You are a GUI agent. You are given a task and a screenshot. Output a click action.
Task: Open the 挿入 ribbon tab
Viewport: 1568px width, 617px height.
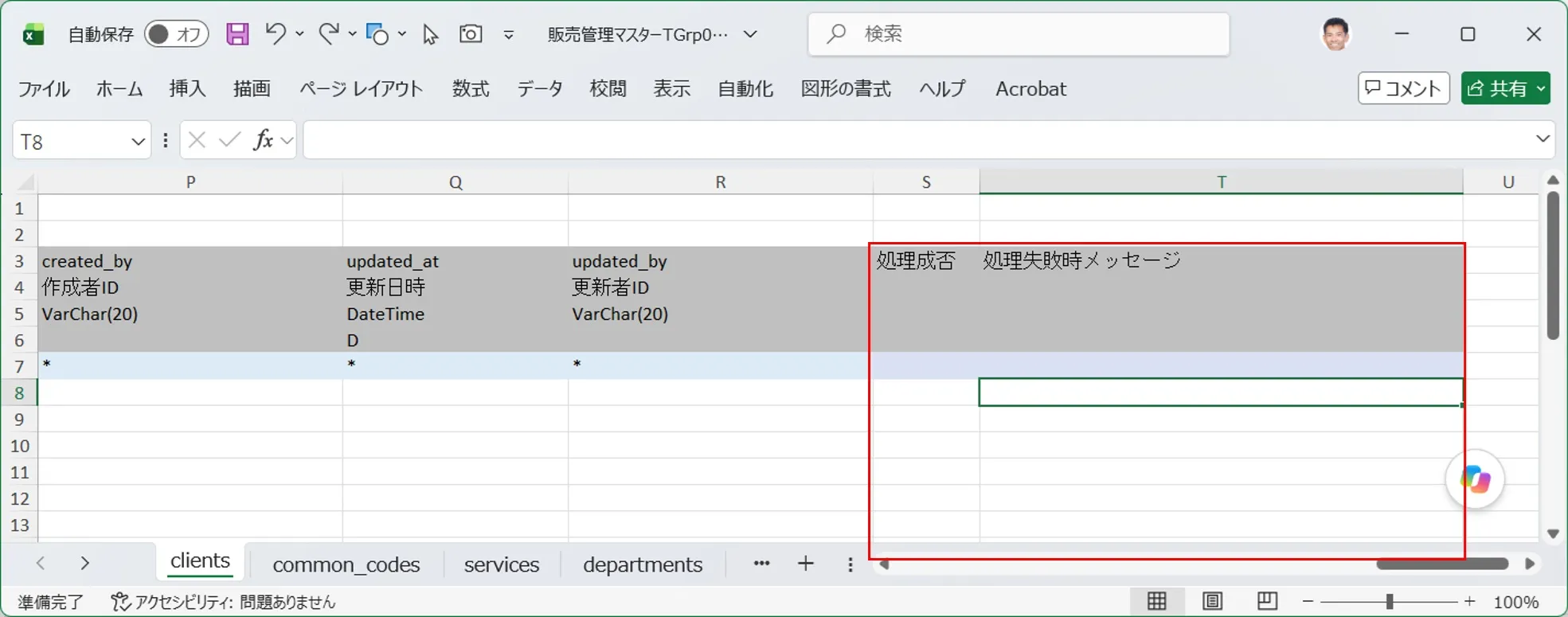[x=187, y=88]
